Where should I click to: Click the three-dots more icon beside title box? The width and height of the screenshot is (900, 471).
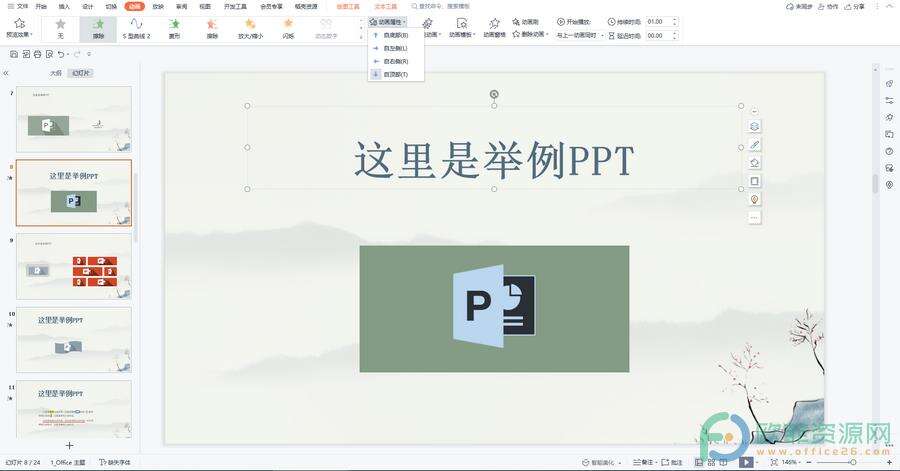[754, 217]
